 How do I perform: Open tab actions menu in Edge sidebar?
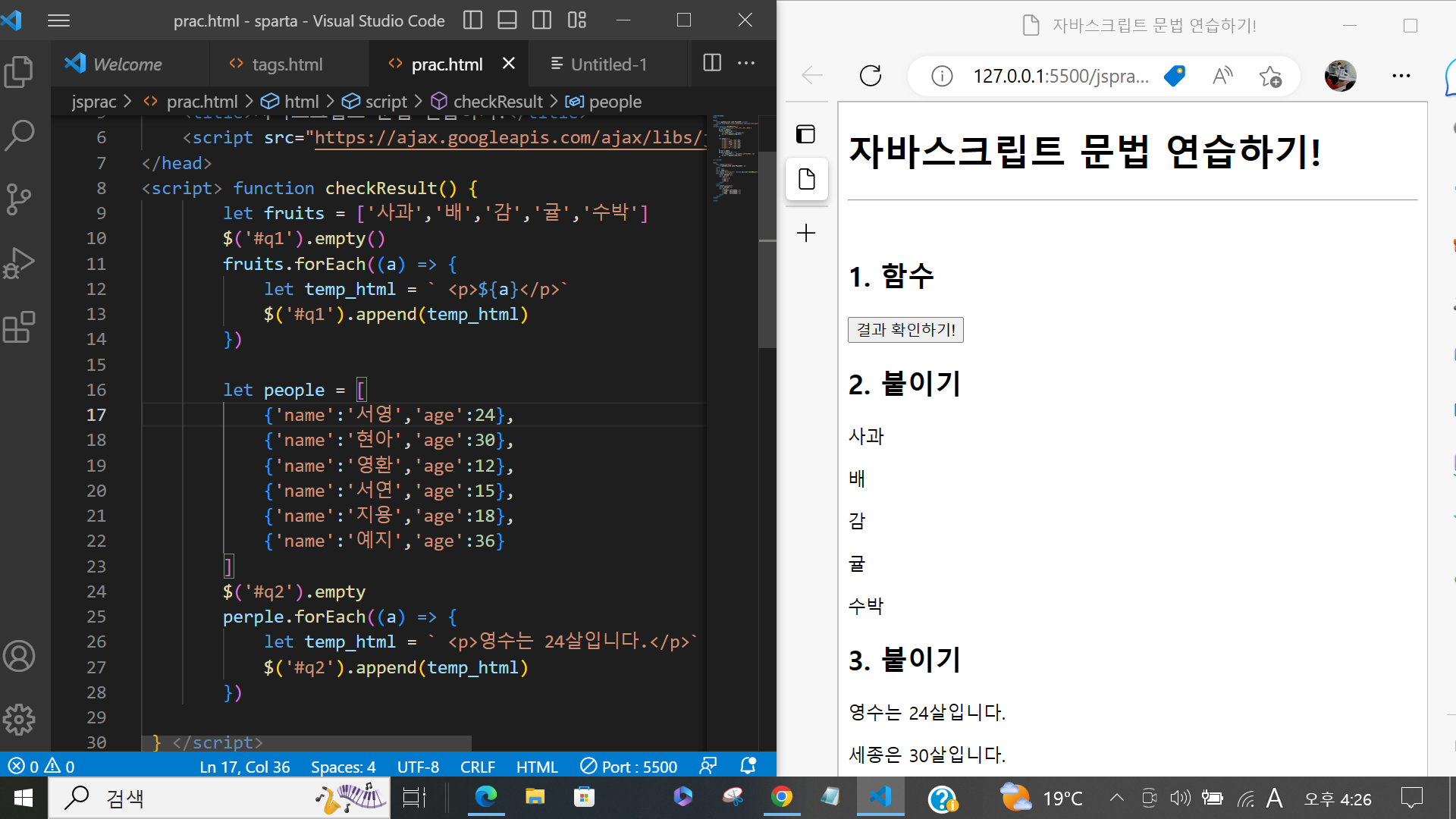(x=805, y=134)
